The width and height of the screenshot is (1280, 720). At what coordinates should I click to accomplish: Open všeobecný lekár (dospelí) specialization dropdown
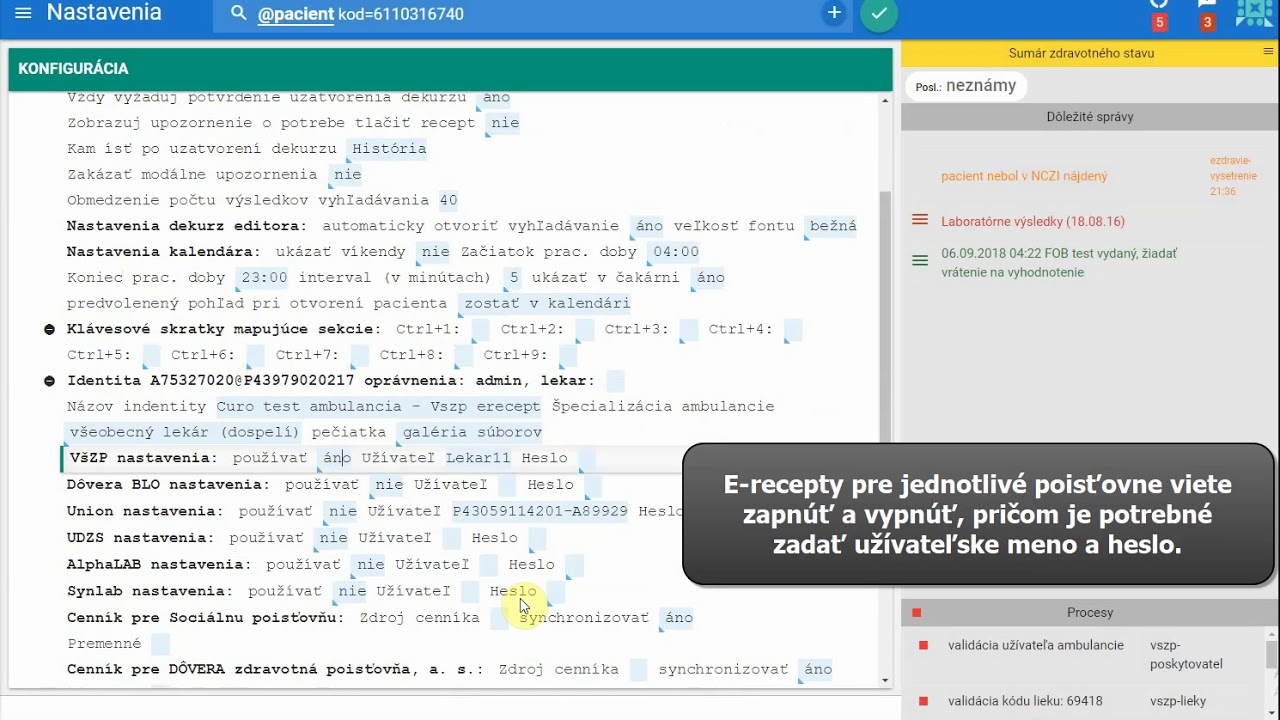click(184, 432)
